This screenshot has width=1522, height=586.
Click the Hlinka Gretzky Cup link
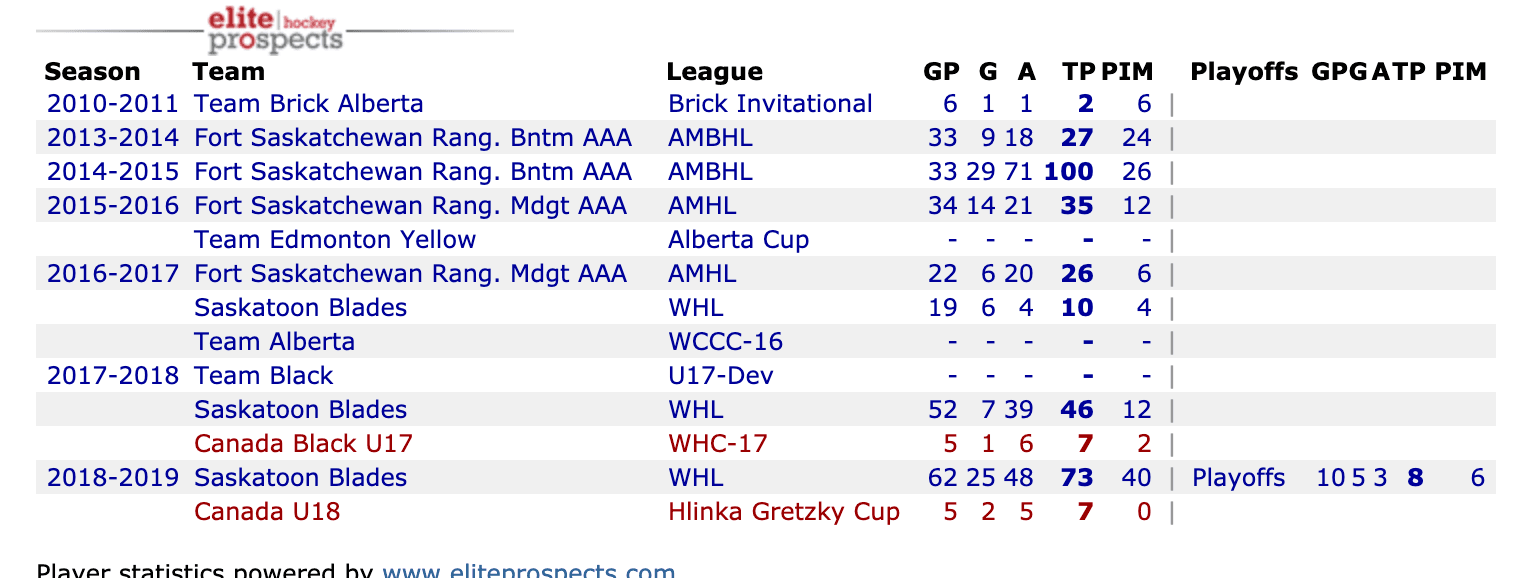click(783, 512)
